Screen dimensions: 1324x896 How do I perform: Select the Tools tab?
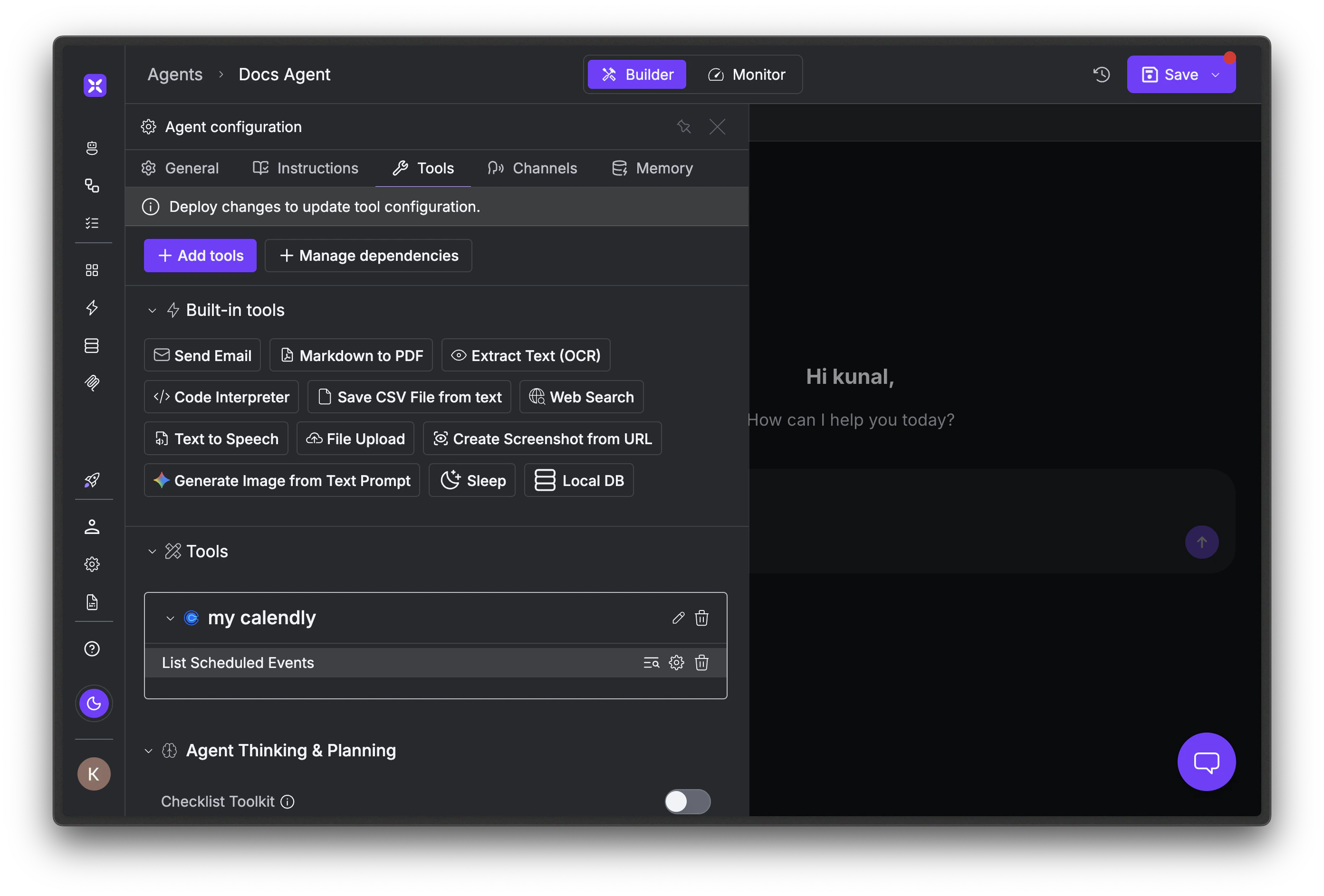pos(423,168)
